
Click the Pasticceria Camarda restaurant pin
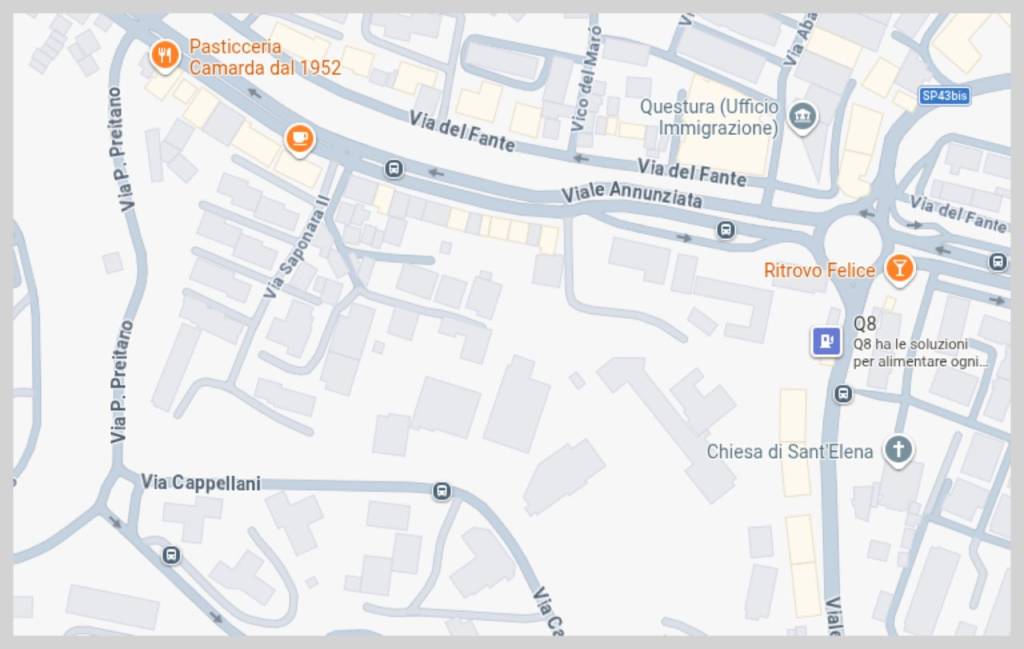pyautogui.click(x=165, y=55)
